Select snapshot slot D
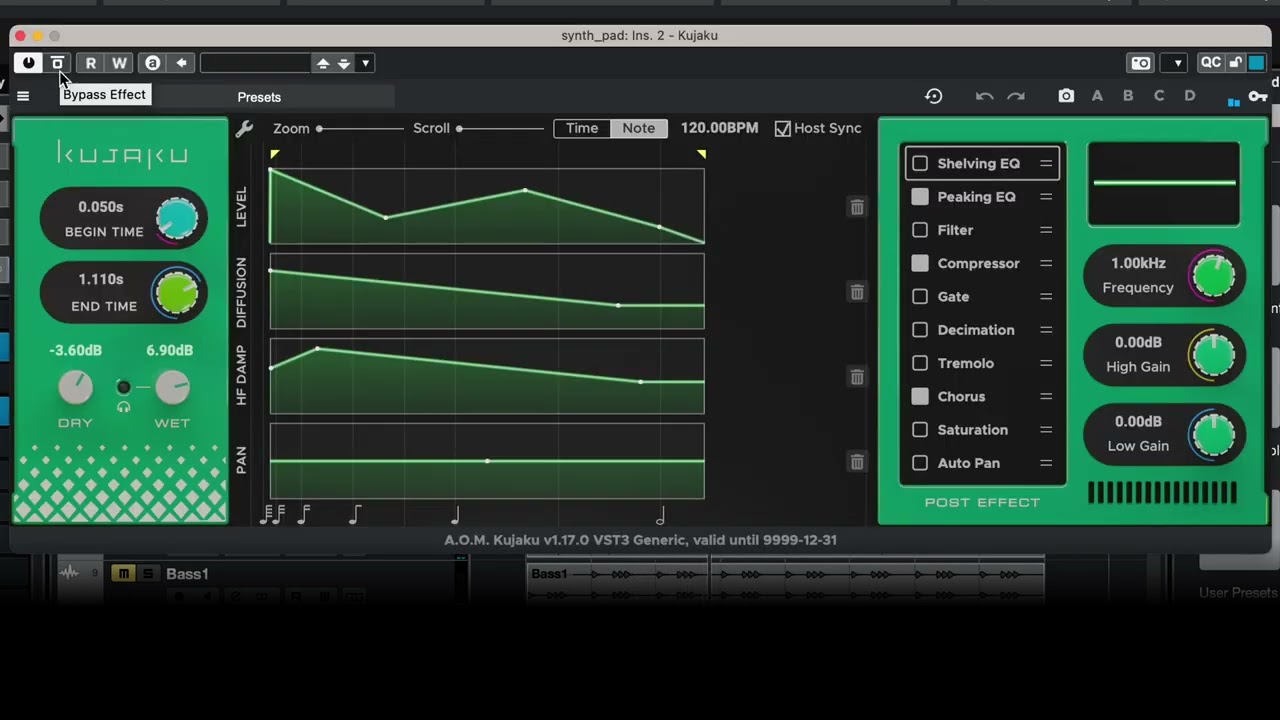This screenshot has width=1280, height=720. point(1190,96)
